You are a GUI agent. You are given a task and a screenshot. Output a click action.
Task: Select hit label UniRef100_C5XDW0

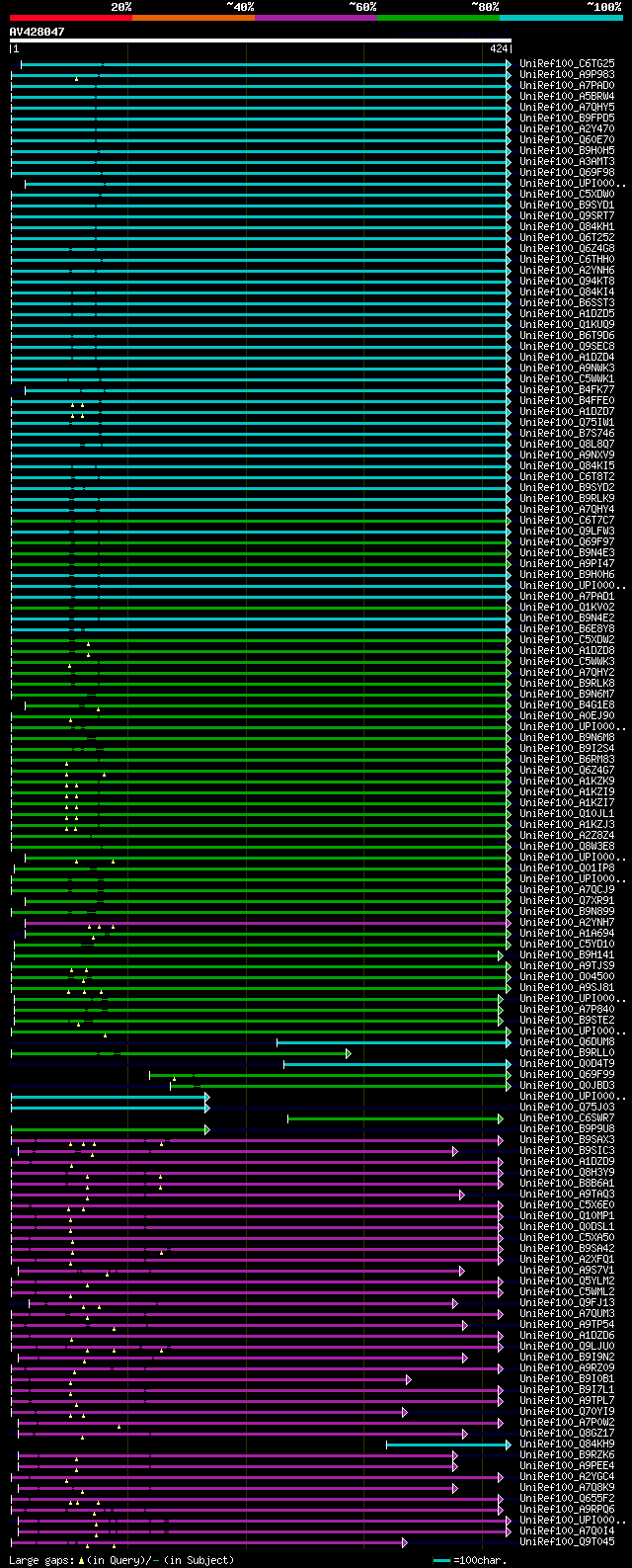[x=567, y=194]
